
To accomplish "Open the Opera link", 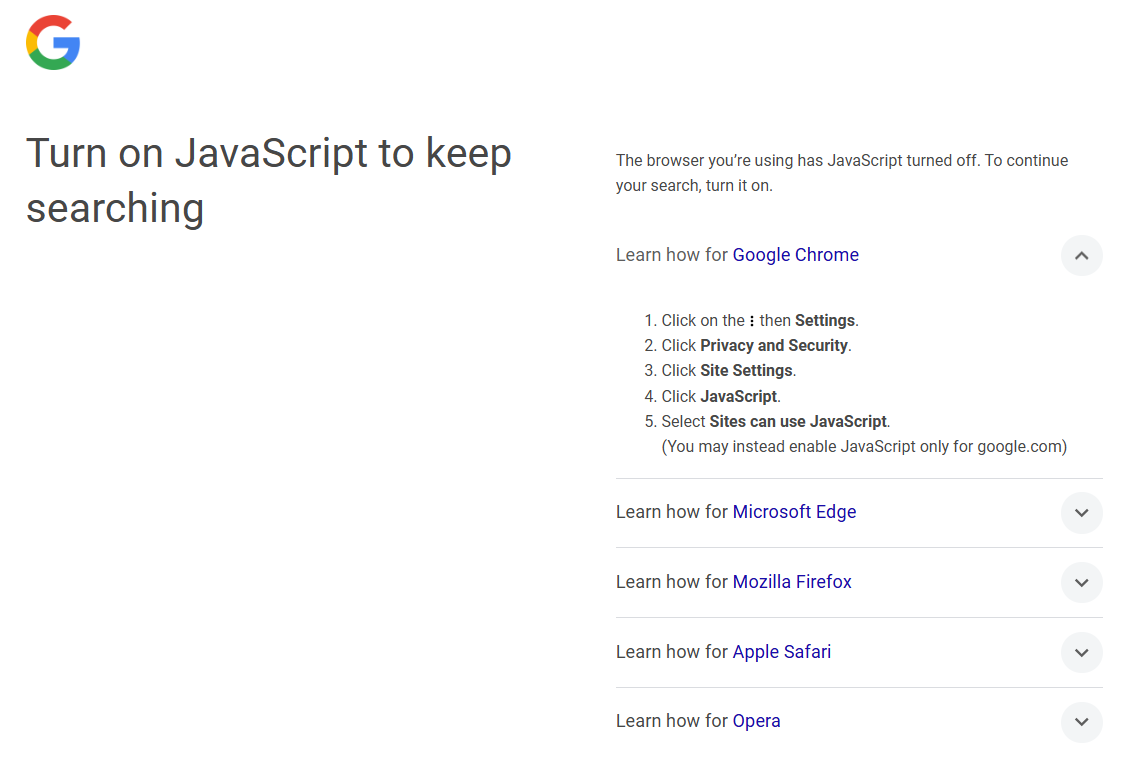I will click(x=756, y=721).
